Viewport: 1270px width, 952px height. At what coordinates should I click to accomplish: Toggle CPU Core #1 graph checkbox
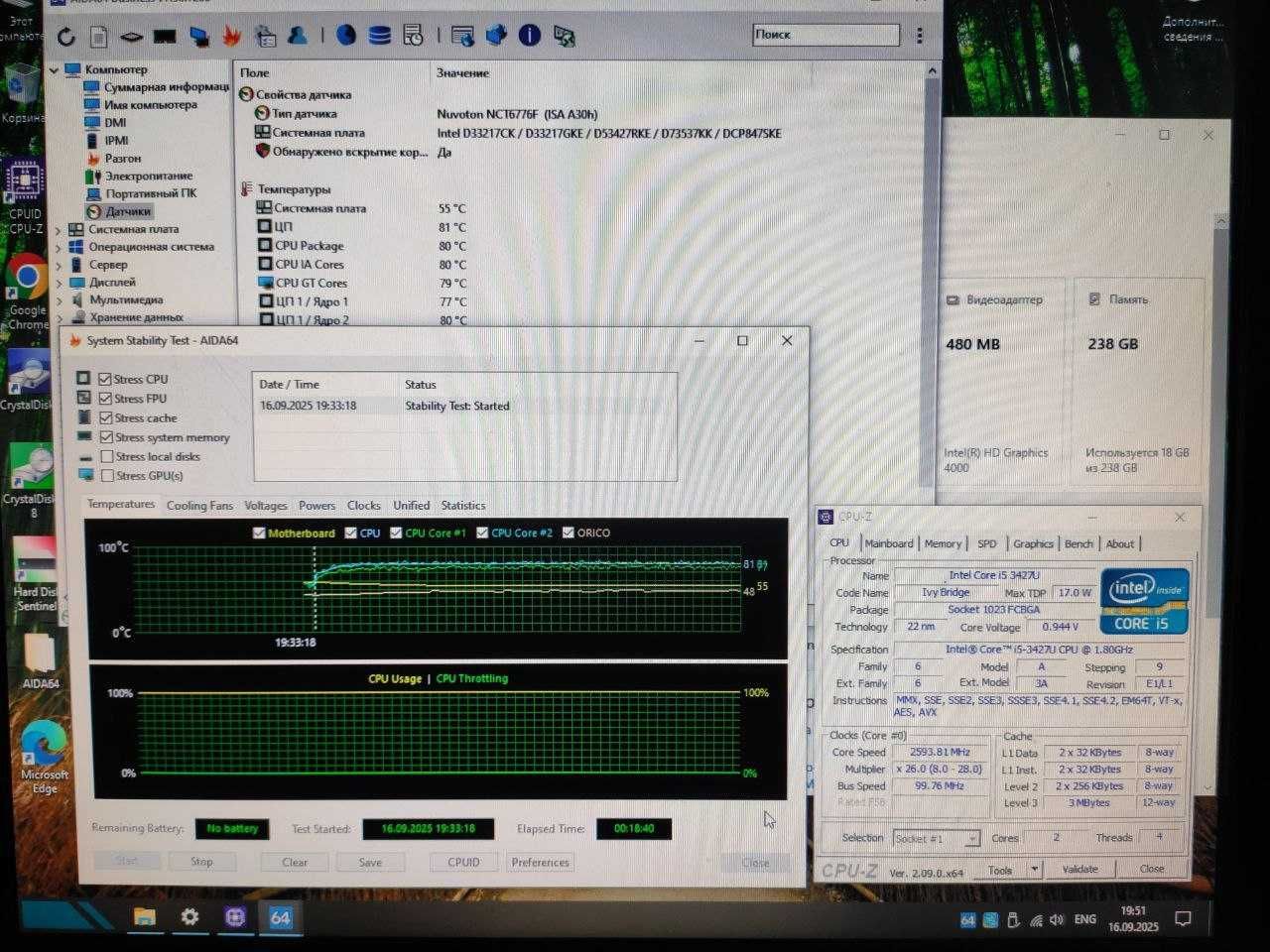click(x=396, y=533)
